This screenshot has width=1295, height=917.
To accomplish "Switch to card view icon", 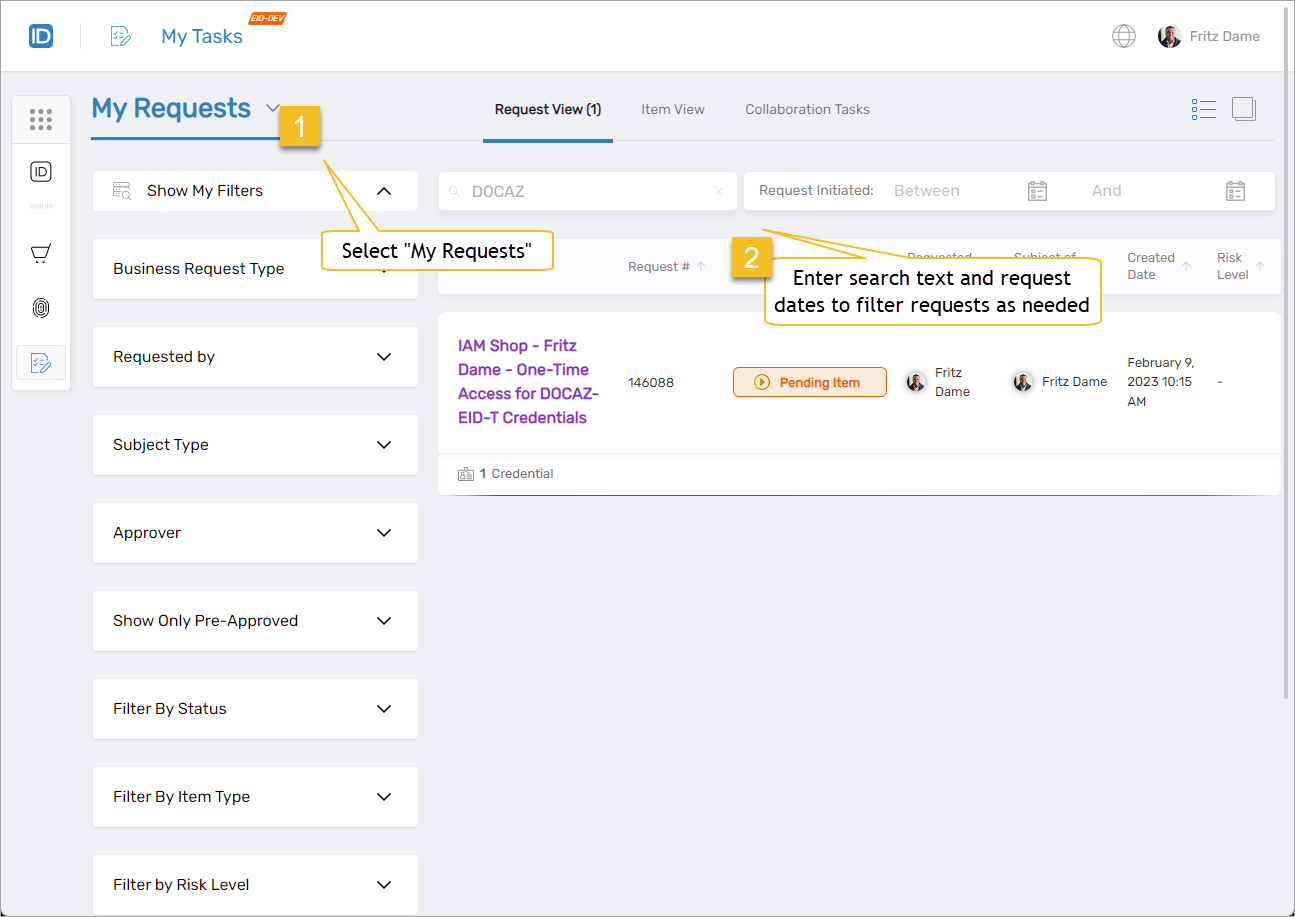I will click(1244, 109).
